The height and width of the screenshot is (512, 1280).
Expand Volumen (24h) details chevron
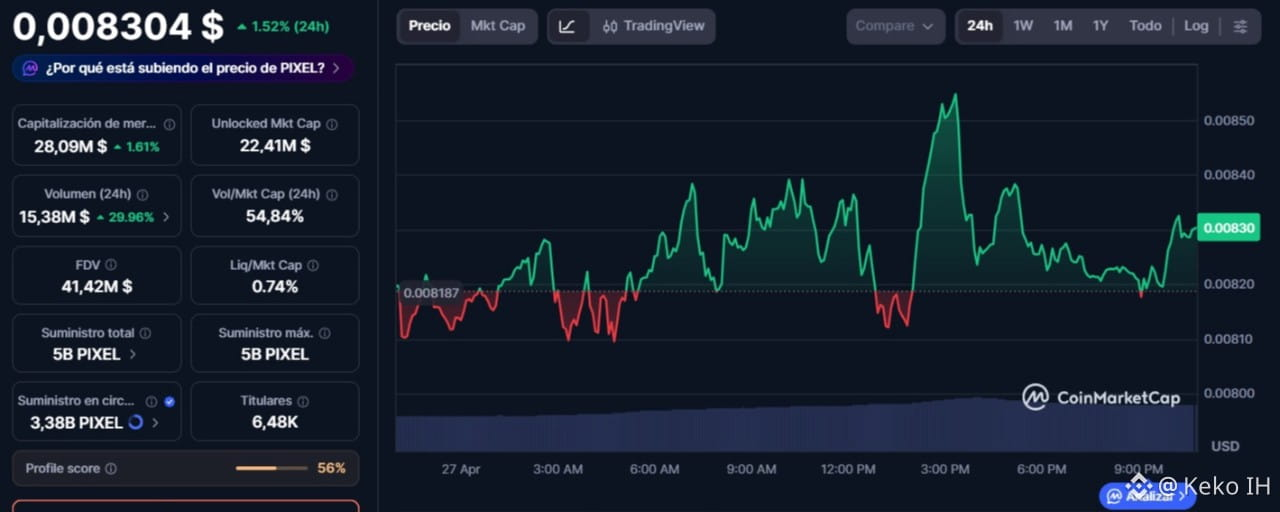pos(166,217)
